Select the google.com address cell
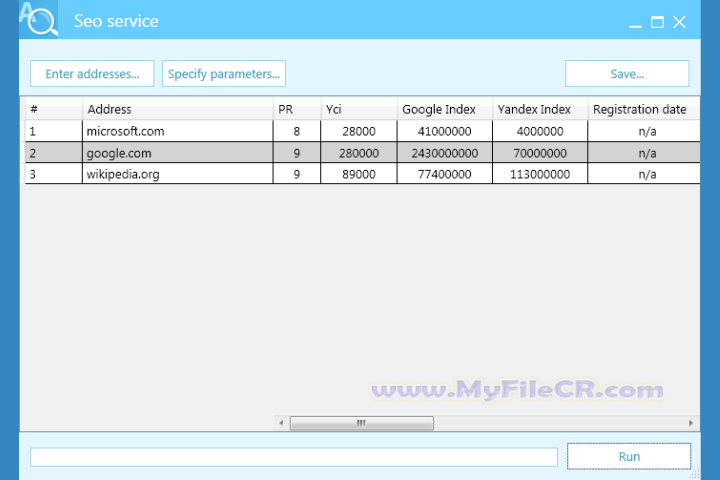The width and height of the screenshot is (720, 480). click(178, 152)
